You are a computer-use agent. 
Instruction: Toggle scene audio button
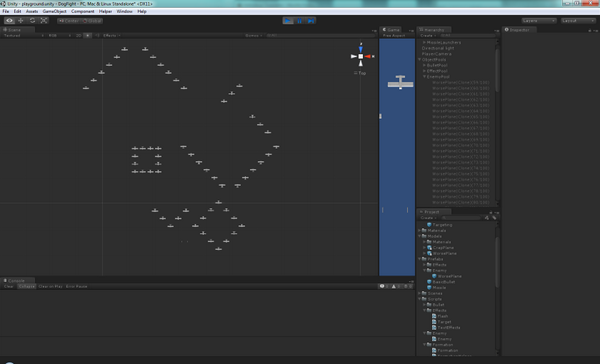coord(97,35)
